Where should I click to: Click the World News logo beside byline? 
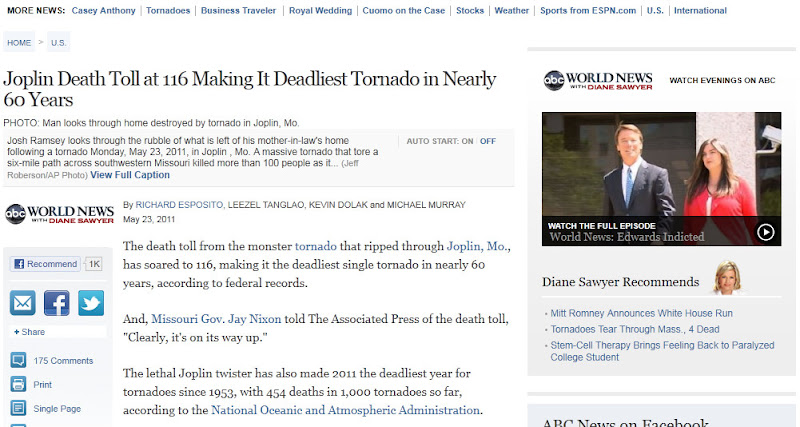[59, 214]
